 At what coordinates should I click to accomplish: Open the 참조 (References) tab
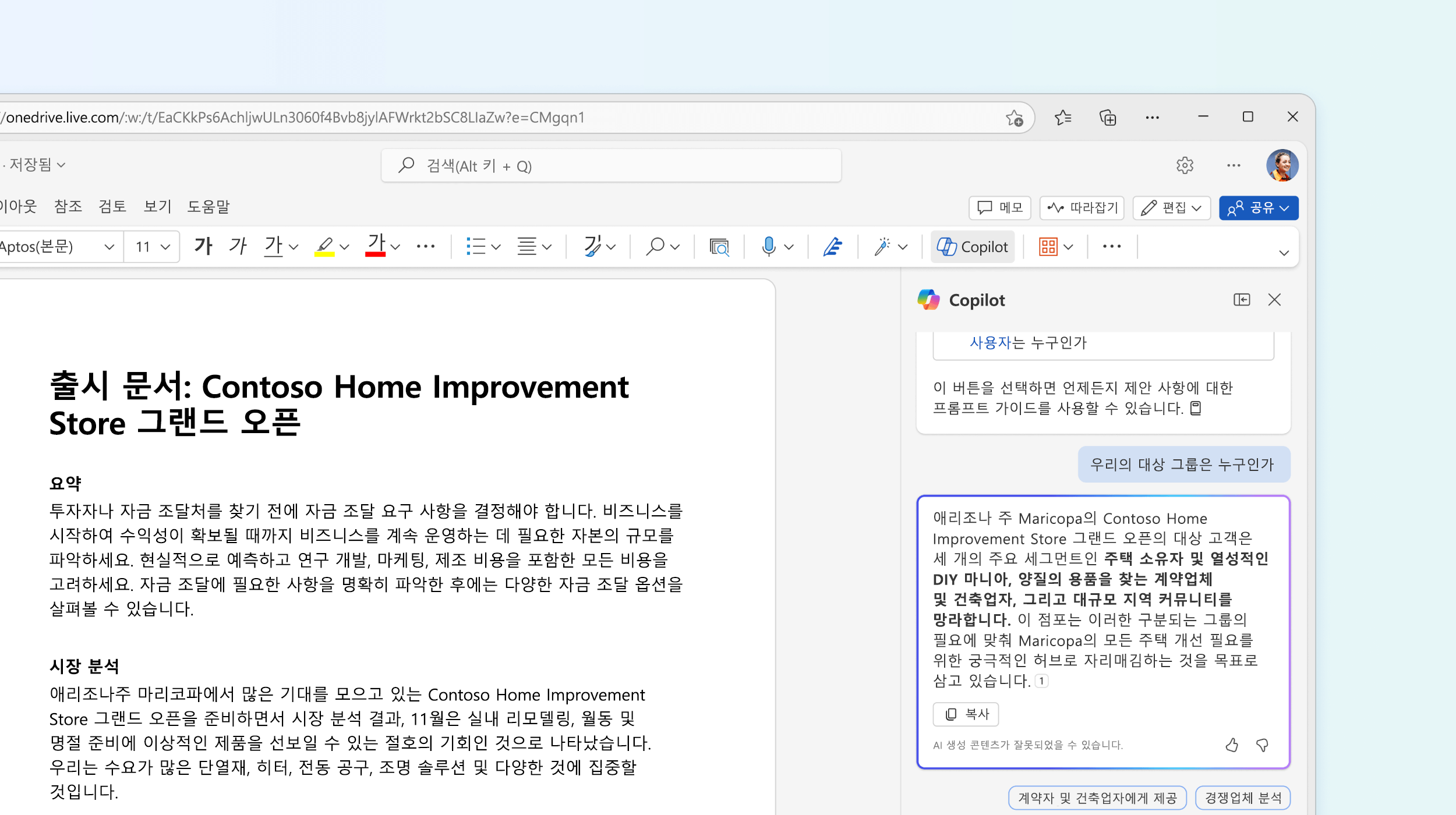click(68, 206)
